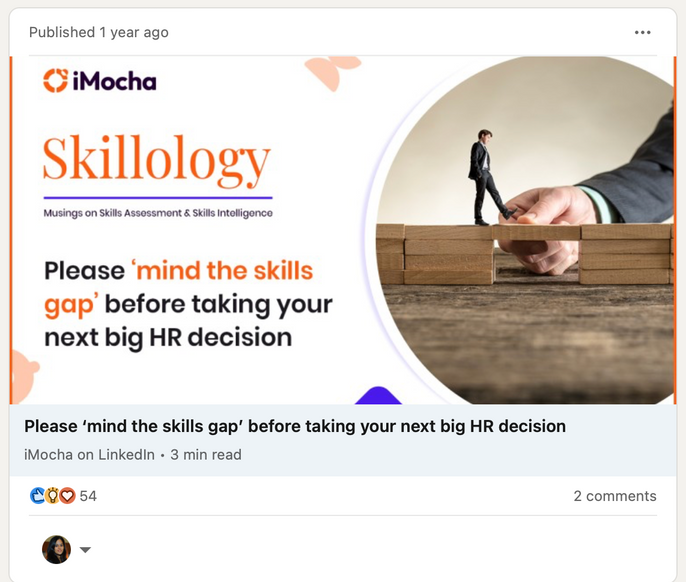
Task: Click the heart love reaction icon
Action: click(67, 496)
